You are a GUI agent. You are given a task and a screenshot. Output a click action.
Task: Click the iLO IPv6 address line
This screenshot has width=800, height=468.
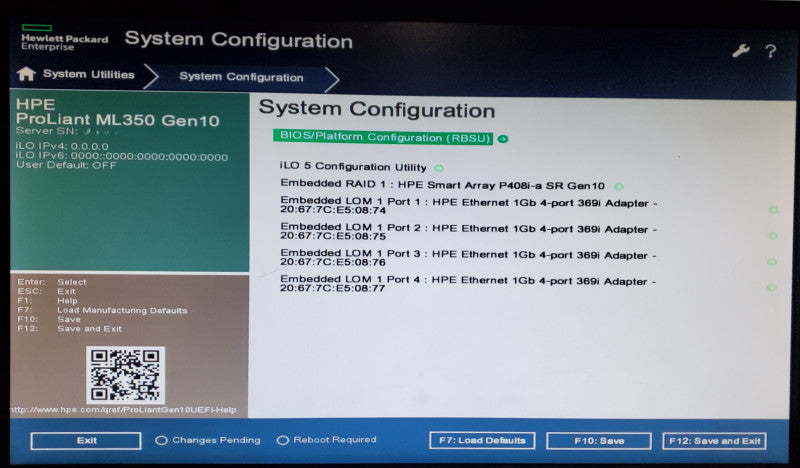pyautogui.click(x=122, y=157)
